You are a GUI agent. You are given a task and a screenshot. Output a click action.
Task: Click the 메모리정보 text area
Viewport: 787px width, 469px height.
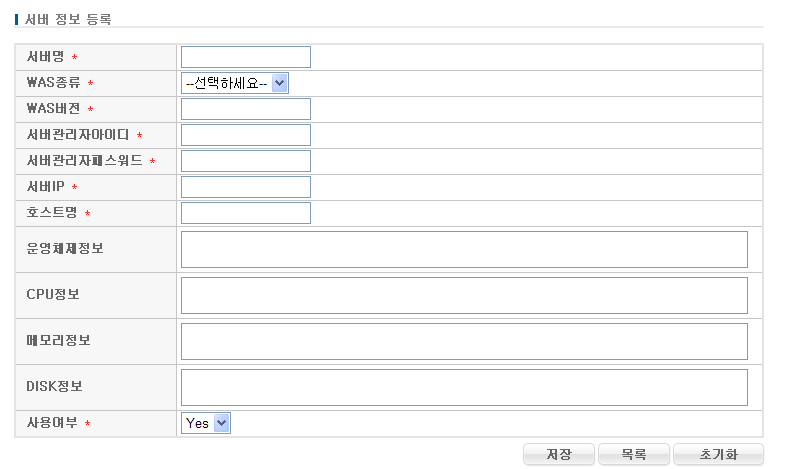[464, 341]
